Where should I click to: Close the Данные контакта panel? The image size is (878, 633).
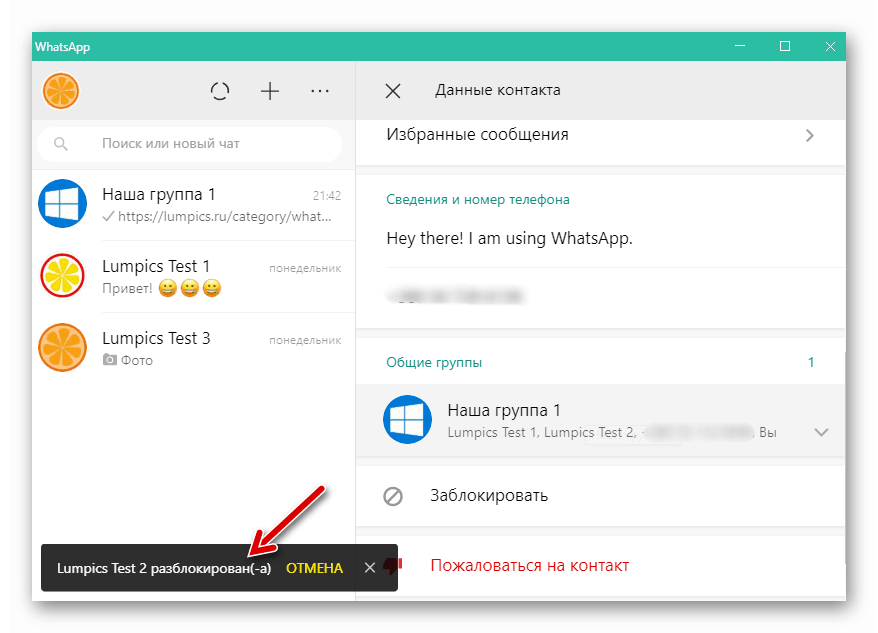point(393,91)
